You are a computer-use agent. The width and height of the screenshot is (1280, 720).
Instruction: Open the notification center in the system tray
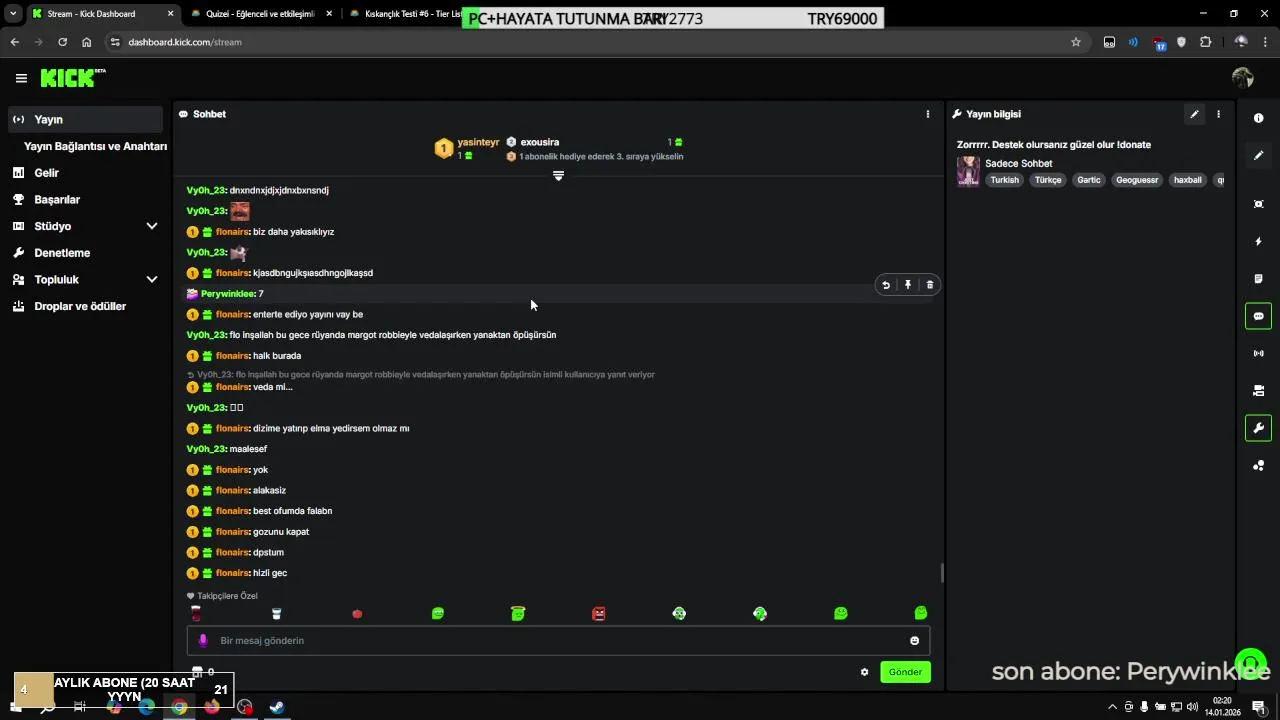click(1259, 707)
